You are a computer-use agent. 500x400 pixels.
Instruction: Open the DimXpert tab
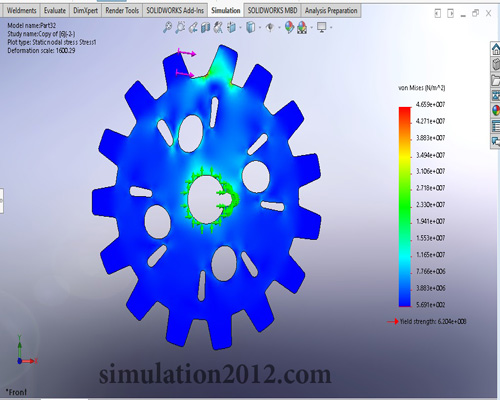(x=85, y=11)
